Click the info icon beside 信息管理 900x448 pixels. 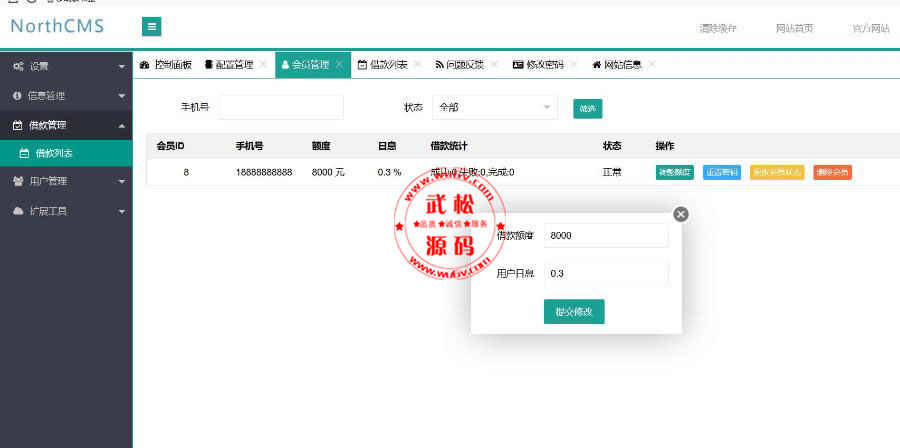point(17,96)
